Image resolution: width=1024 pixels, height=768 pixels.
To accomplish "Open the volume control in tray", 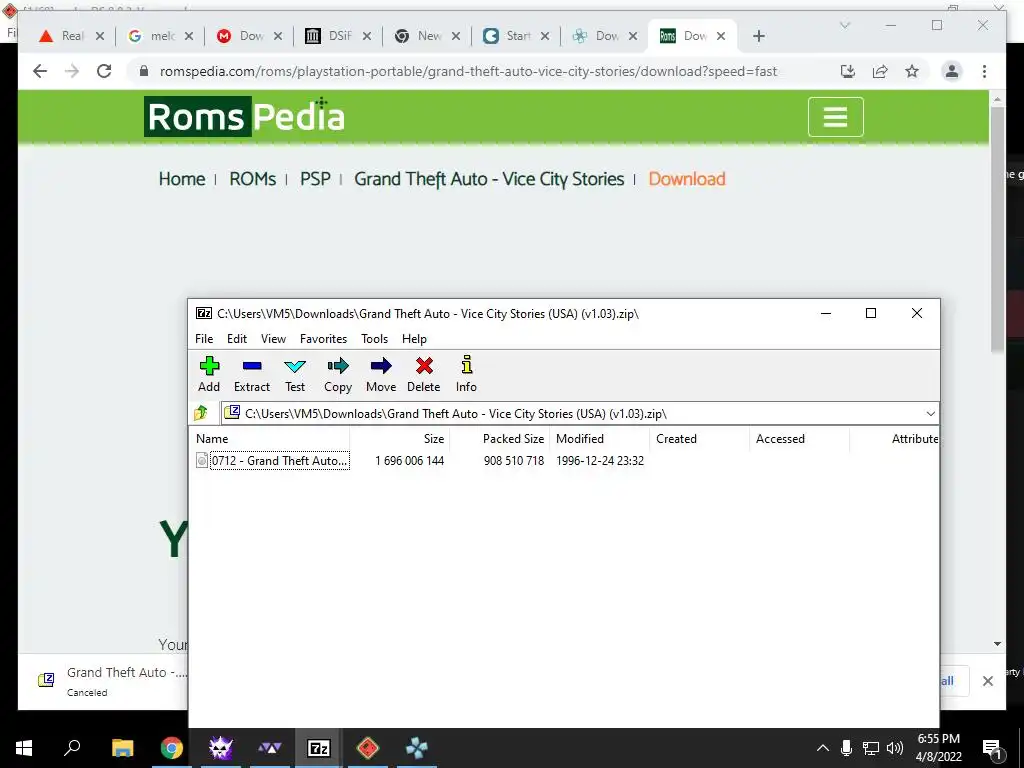I will pos(895,748).
